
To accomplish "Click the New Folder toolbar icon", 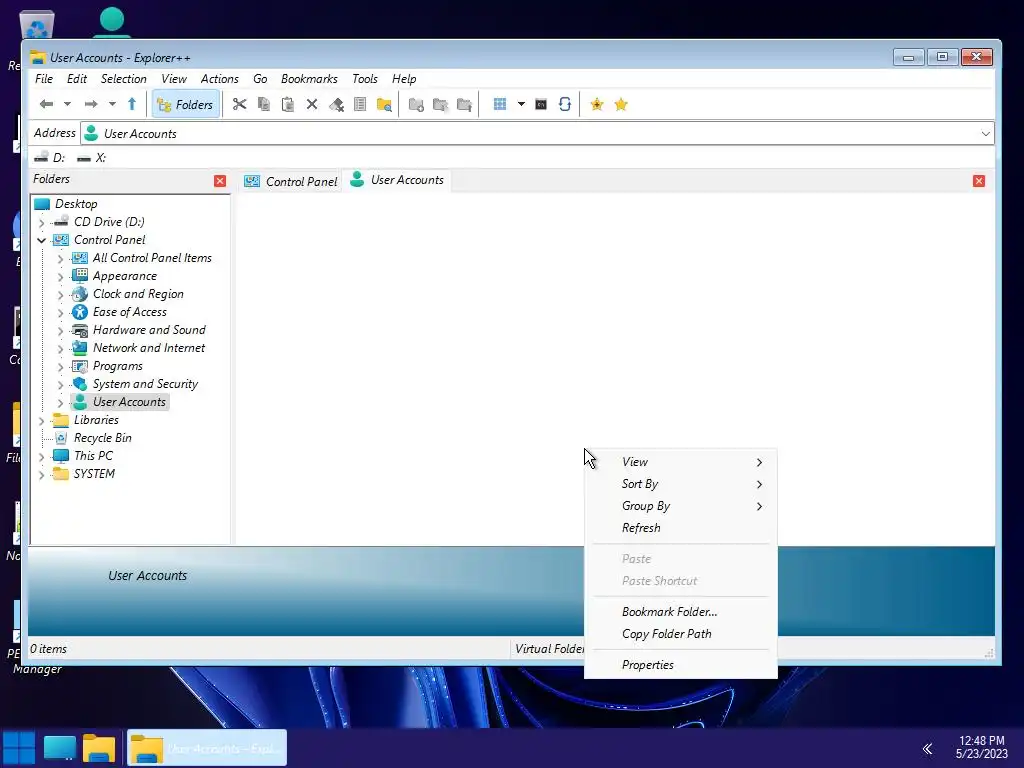I will click(416, 104).
